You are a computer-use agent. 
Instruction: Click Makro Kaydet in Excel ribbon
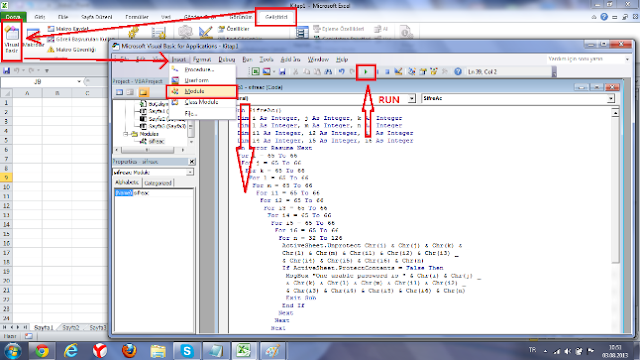point(68,29)
